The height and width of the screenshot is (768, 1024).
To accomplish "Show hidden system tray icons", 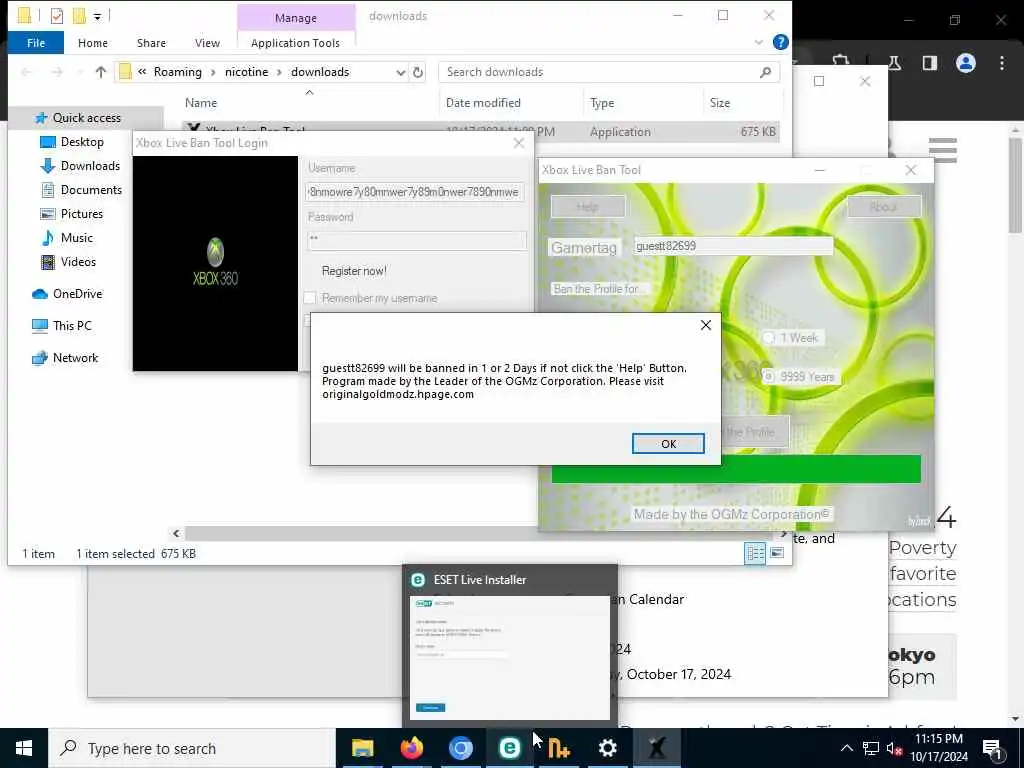I will (x=846, y=748).
